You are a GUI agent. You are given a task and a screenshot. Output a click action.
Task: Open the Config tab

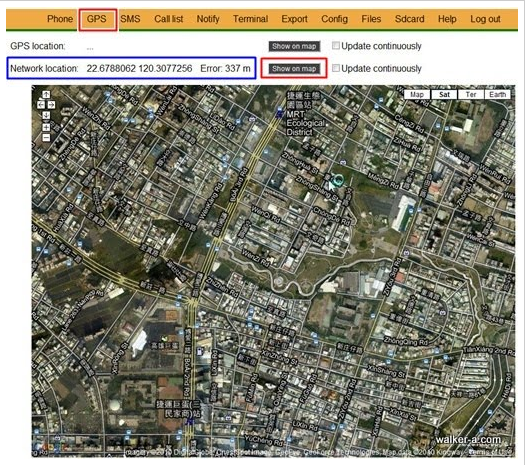tap(334, 19)
